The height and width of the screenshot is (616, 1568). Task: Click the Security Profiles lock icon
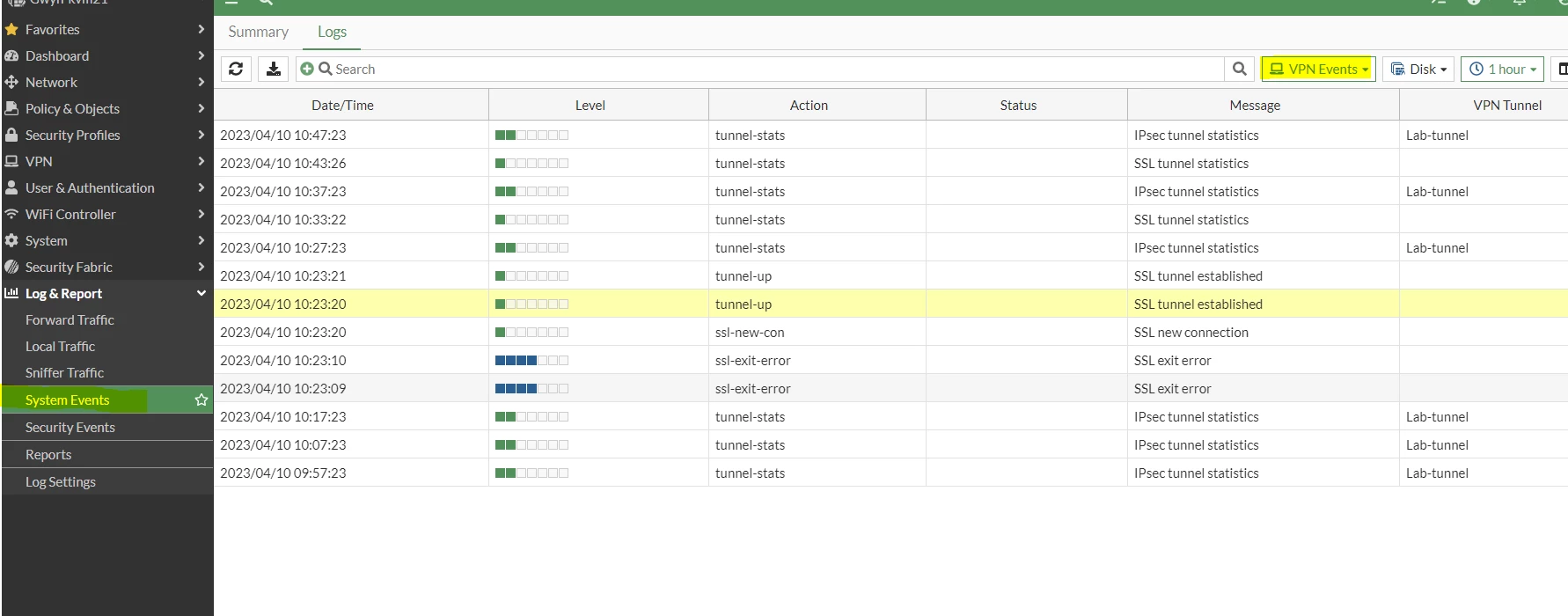11,136
